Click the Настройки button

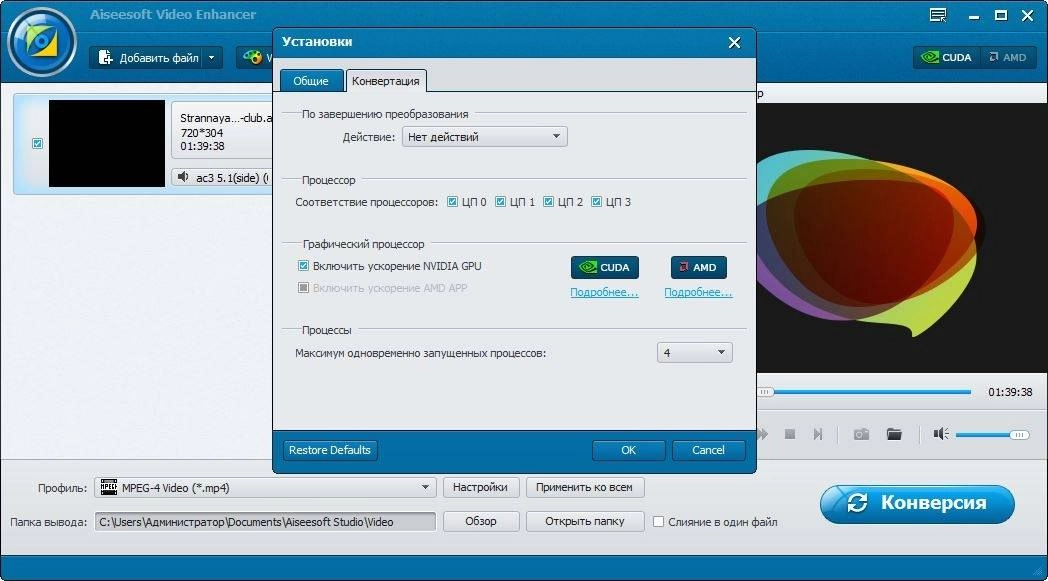480,487
